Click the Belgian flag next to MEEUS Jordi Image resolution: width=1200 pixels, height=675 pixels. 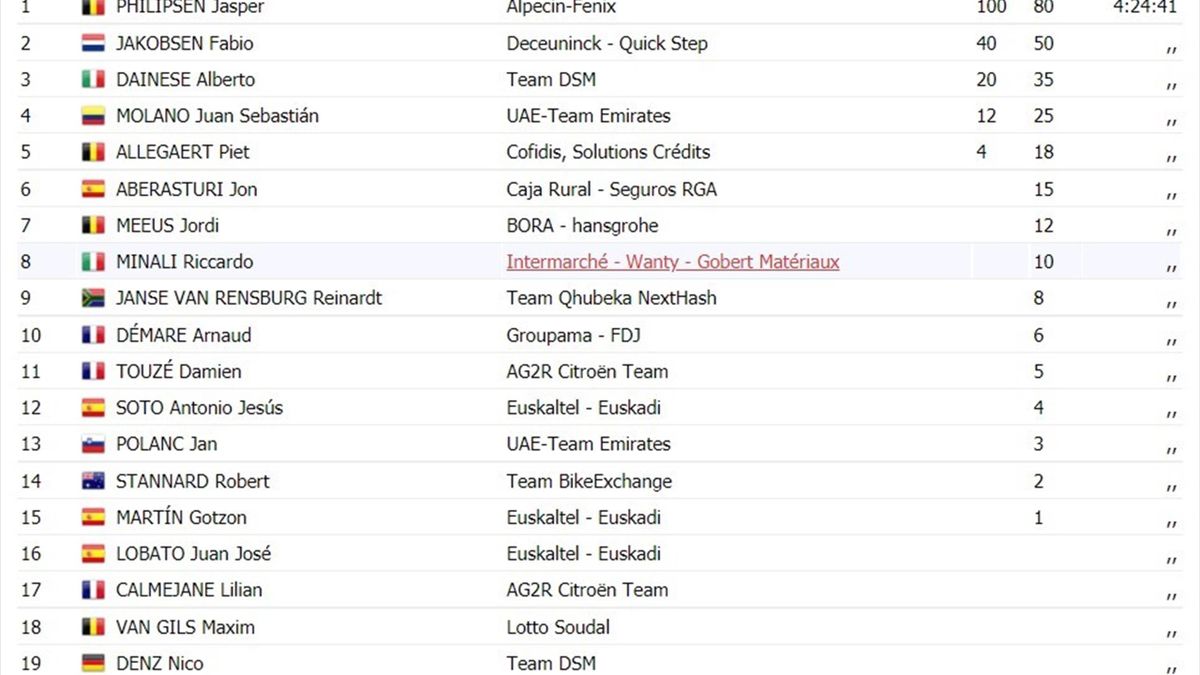(x=93, y=226)
